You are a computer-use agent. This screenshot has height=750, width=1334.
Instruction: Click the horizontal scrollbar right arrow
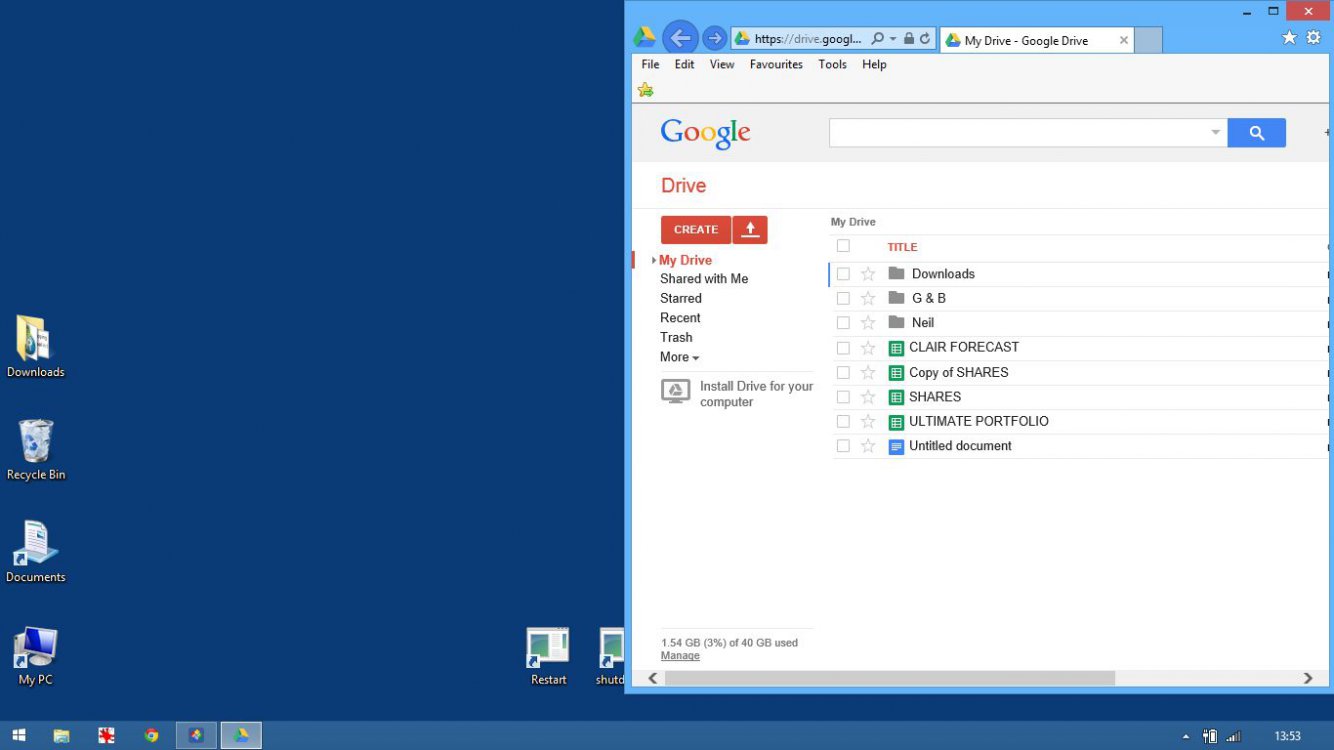point(1308,678)
